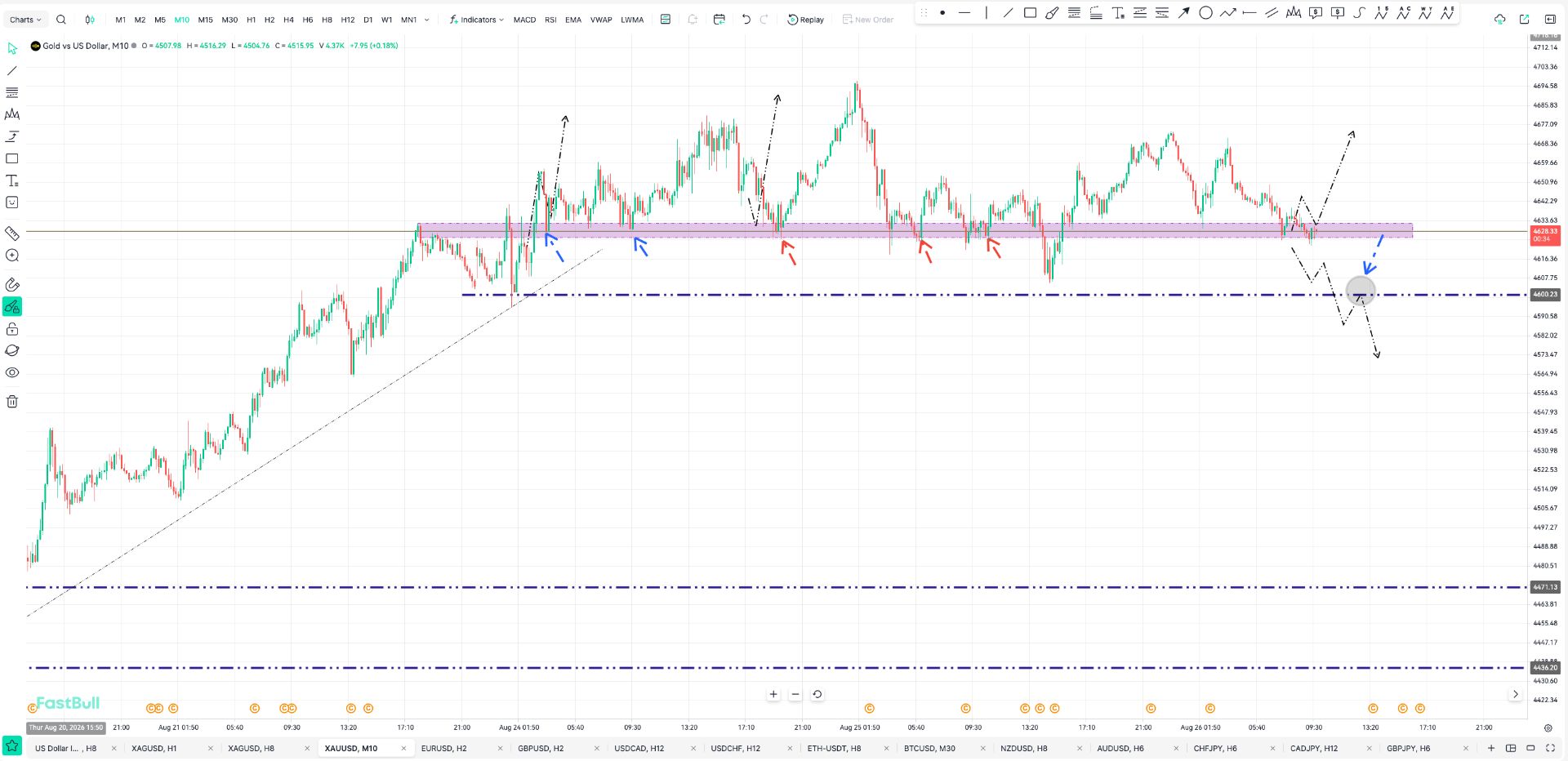The width and height of the screenshot is (1568, 761).
Task: Click the cloud sync icon
Action: tap(1499, 19)
